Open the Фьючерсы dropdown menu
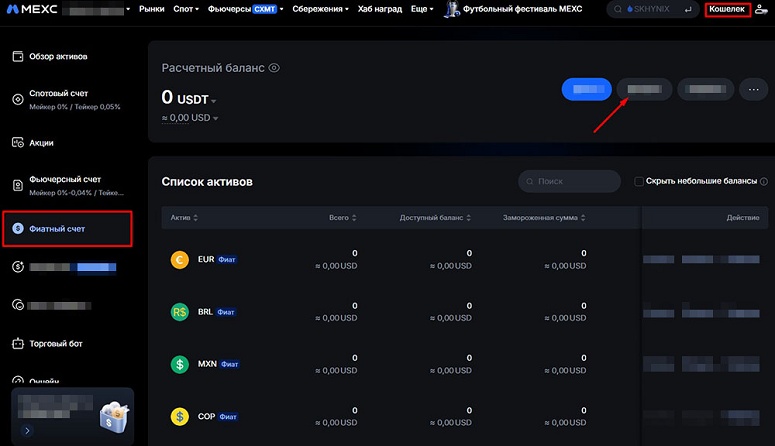The width and height of the screenshot is (775, 446). click(x=245, y=9)
